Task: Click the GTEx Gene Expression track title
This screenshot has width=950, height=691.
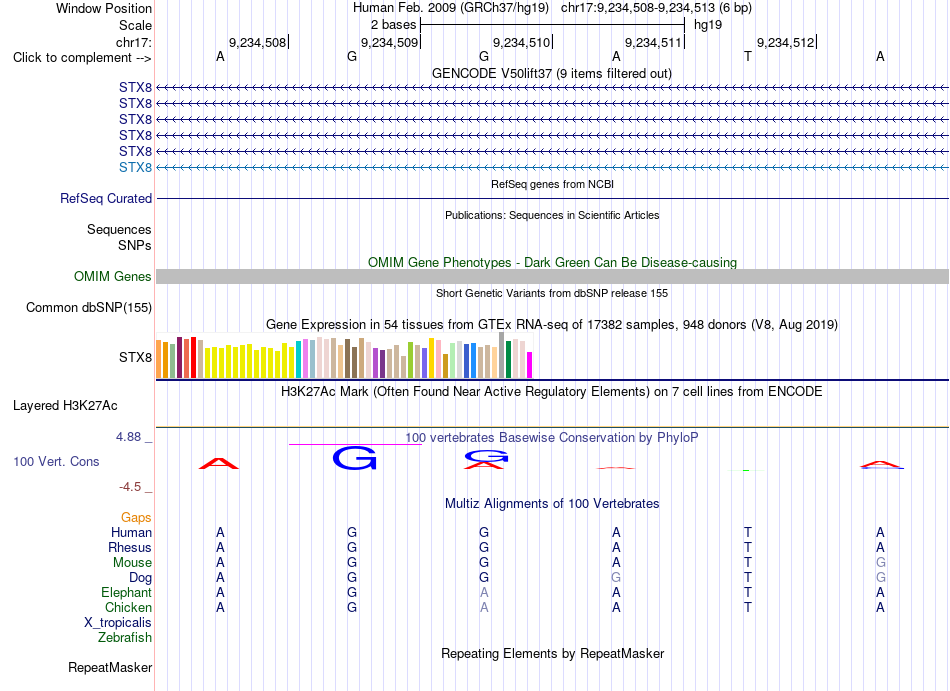Action: tap(552, 325)
